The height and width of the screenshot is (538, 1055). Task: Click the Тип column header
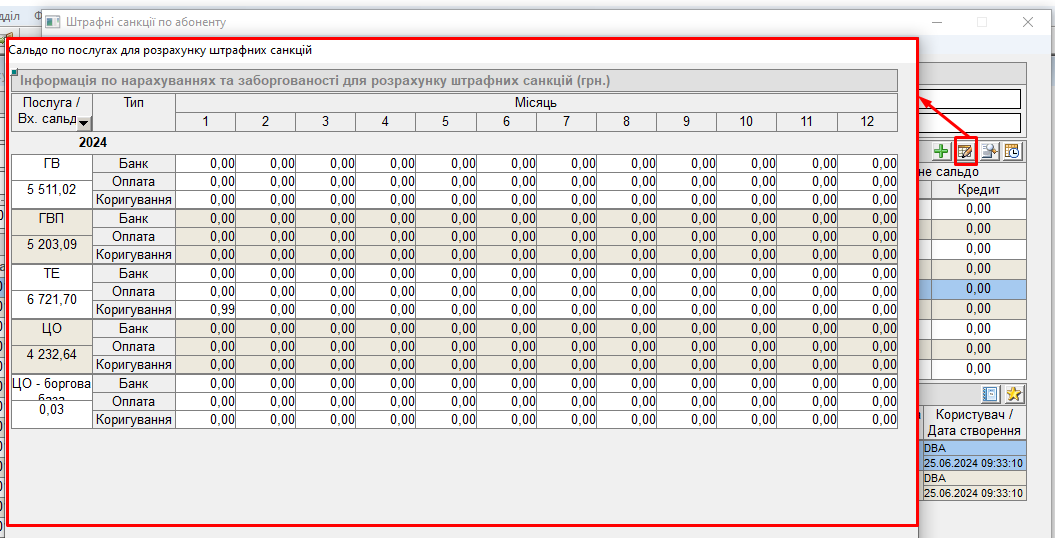[133, 102]
